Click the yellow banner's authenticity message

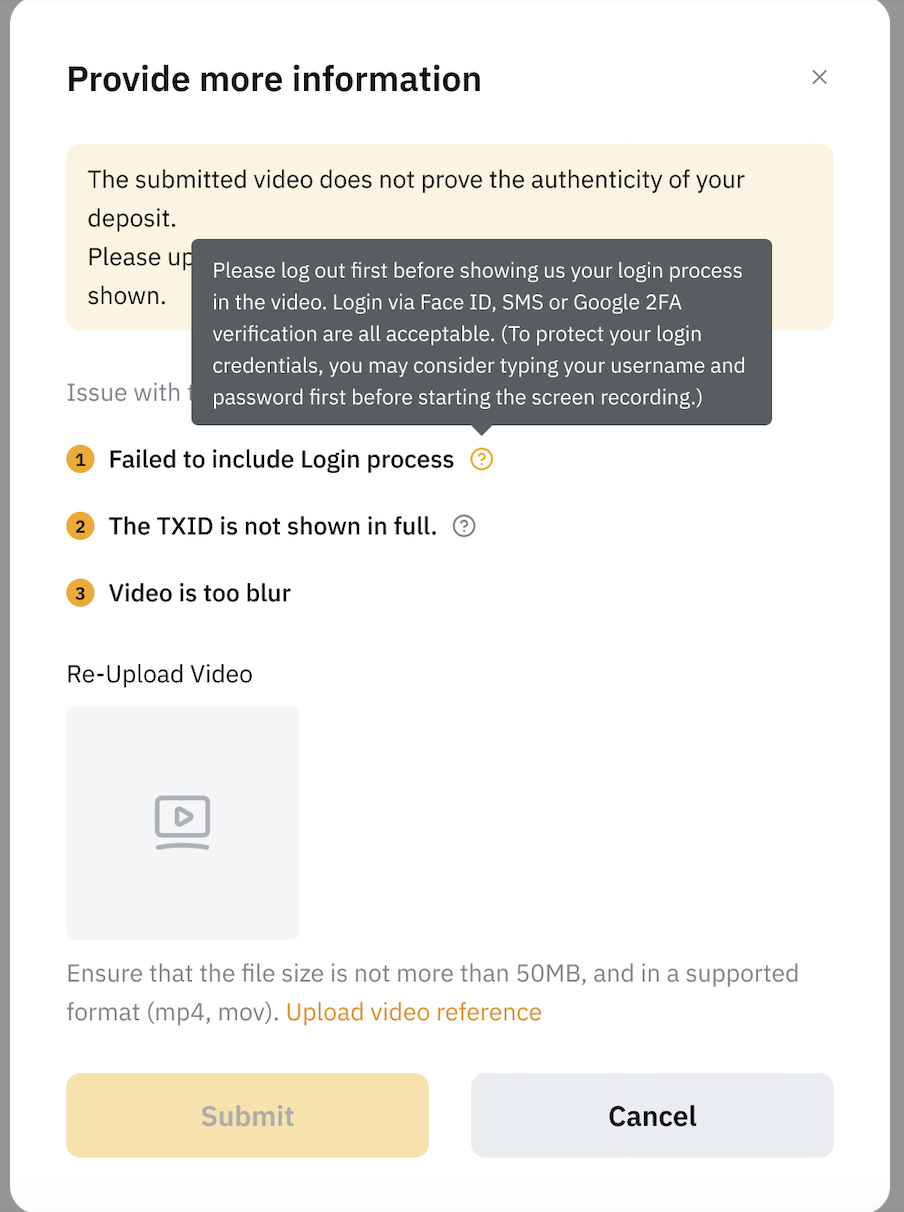(x=416, y=181)
